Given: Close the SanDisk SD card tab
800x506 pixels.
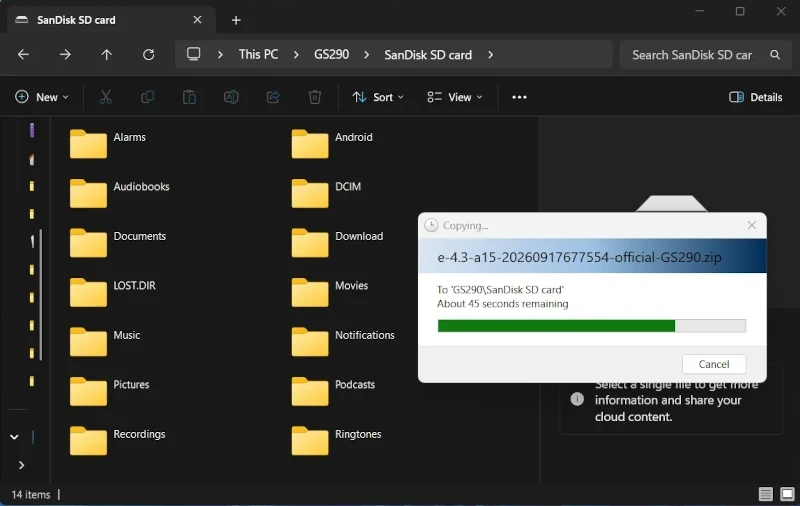Looking at the screenshot, I should (197, 20).
